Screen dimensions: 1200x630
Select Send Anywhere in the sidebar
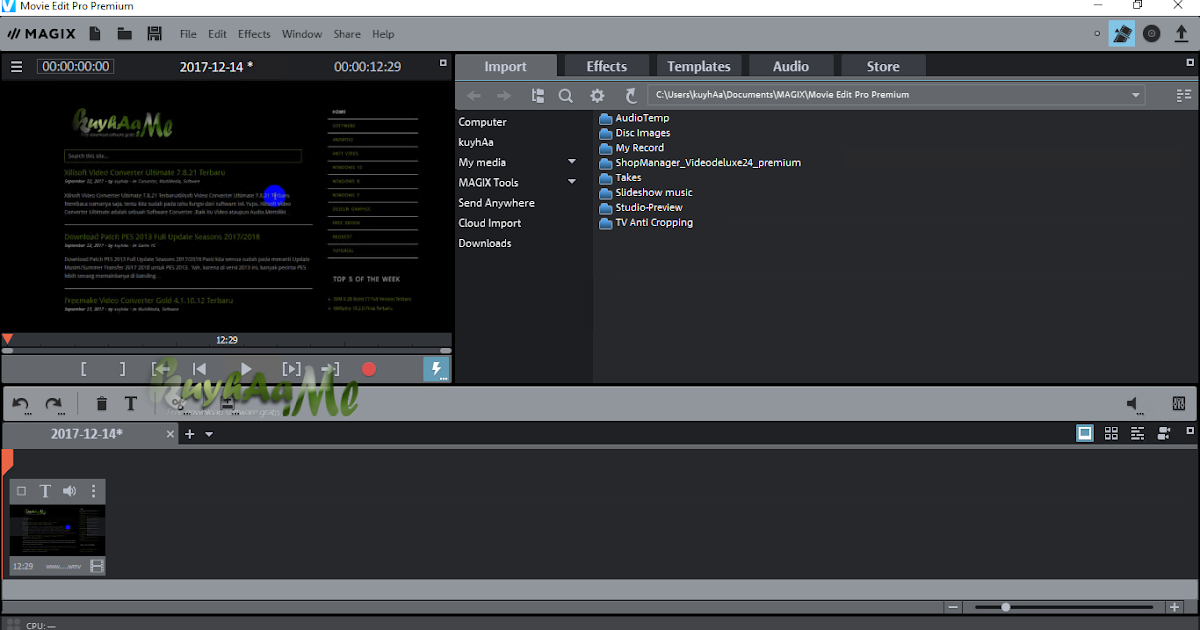pos(496,203)
